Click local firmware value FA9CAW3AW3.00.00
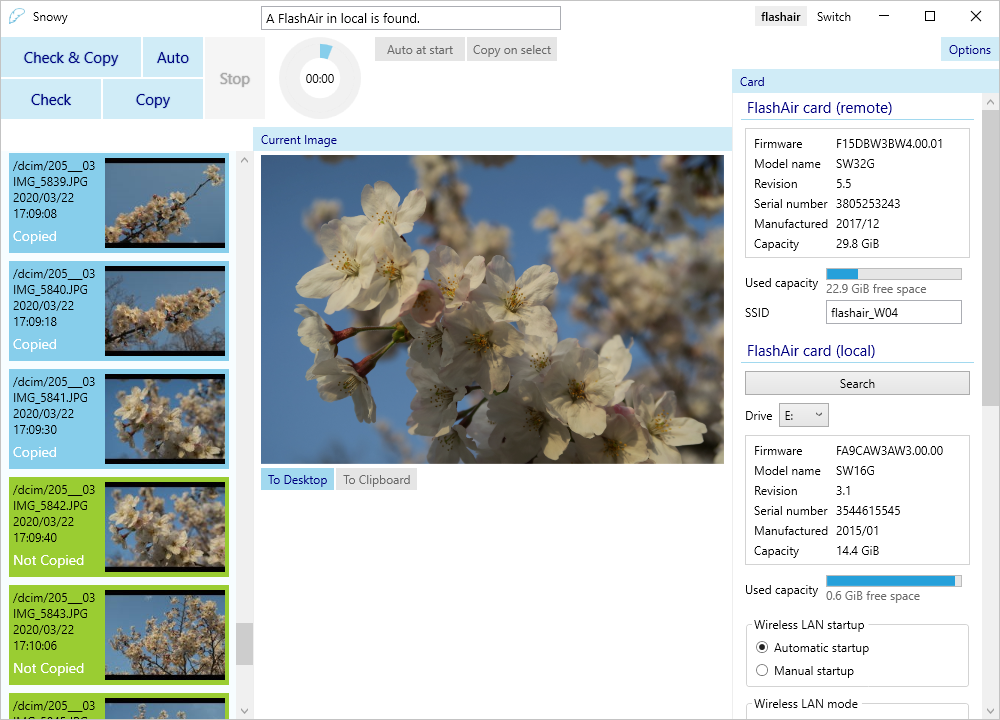 889,450
